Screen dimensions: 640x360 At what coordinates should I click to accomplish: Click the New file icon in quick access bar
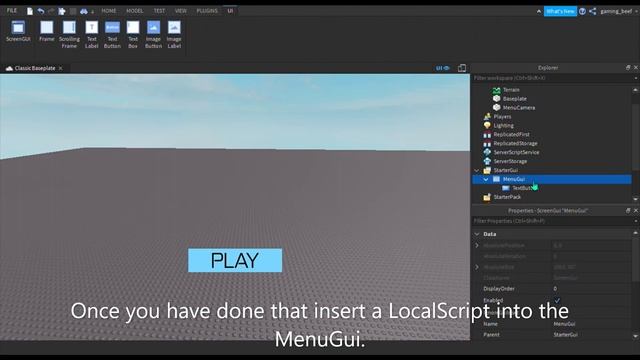coord(30,11)
